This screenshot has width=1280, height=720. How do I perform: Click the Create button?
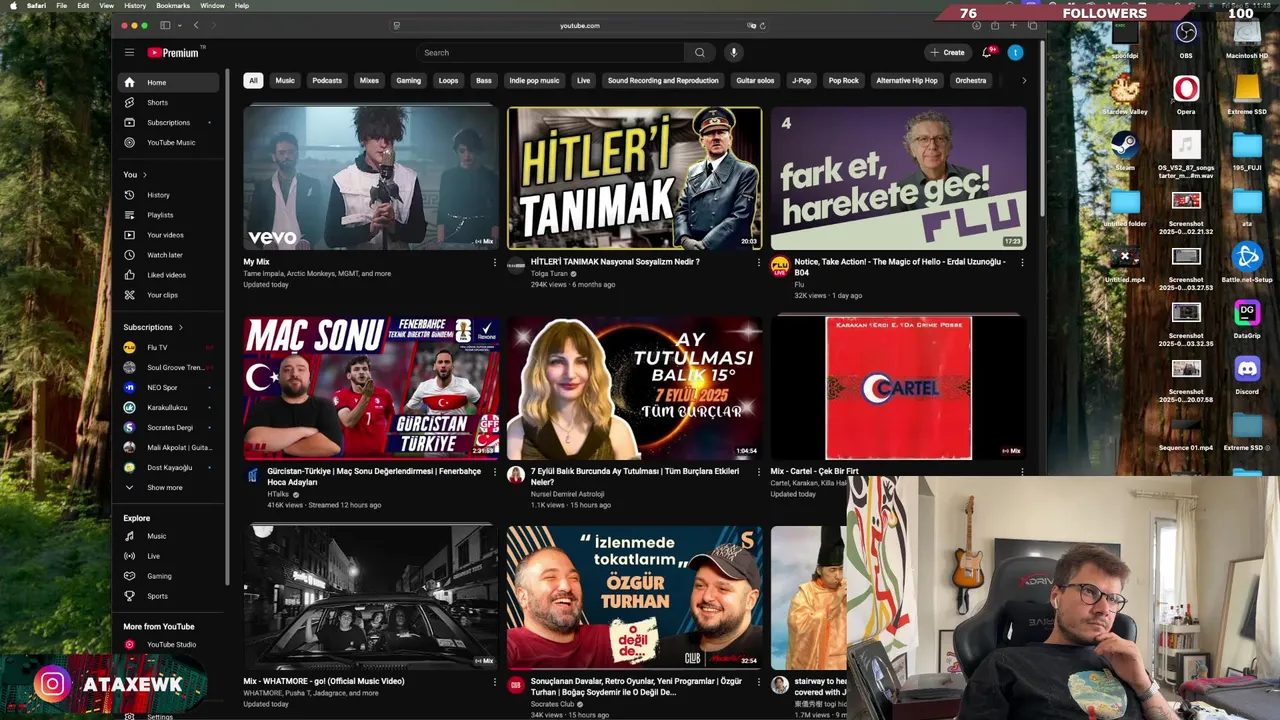click(947, 52)
